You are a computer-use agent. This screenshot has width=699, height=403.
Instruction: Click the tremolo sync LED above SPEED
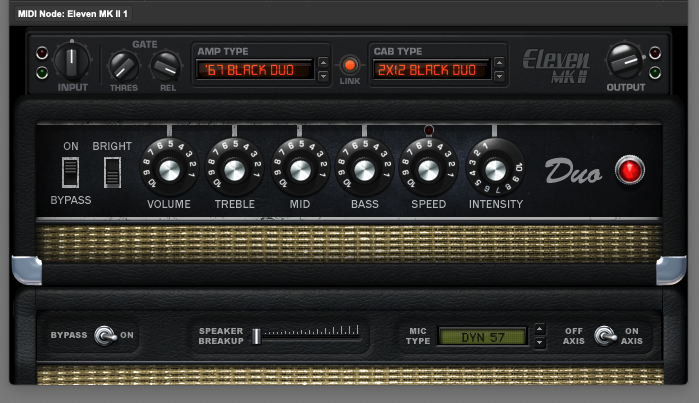(x=429, y=130)
